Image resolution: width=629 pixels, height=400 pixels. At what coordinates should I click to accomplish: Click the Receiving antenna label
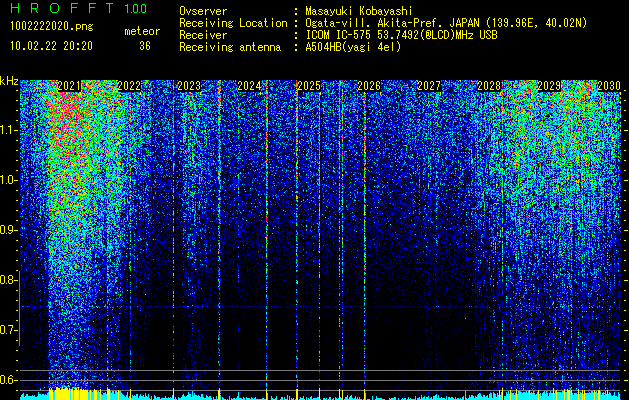pos(230,47)
